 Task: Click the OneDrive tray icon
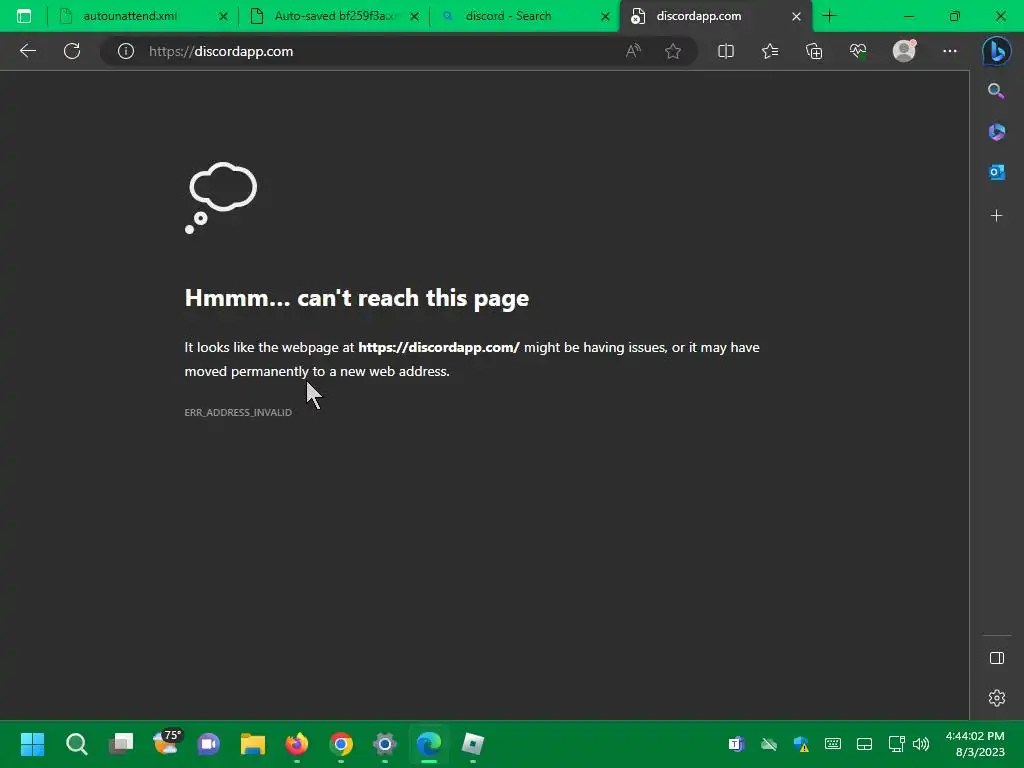click(769, 744)
